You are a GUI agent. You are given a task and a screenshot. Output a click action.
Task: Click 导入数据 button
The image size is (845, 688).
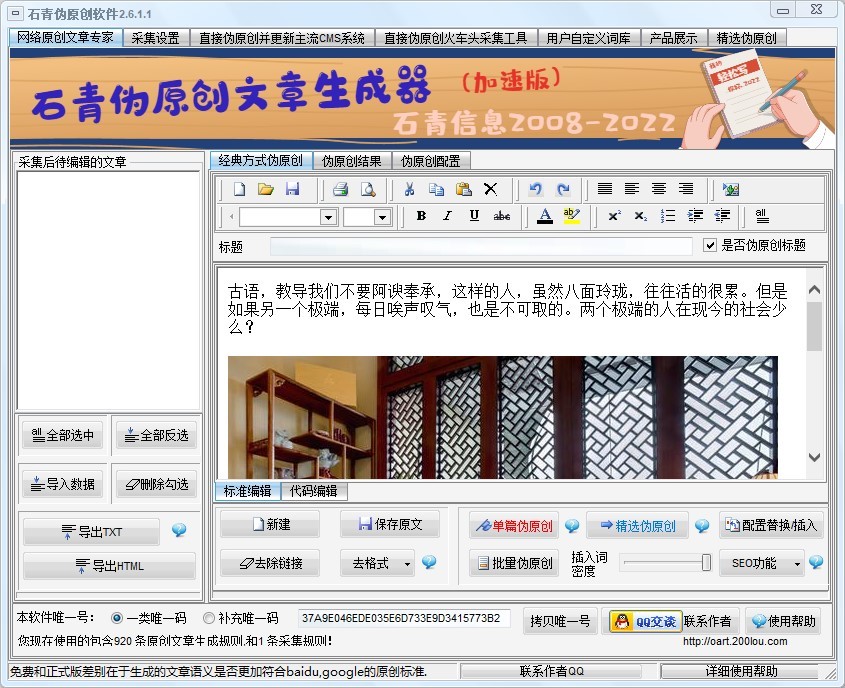(63, 484)
